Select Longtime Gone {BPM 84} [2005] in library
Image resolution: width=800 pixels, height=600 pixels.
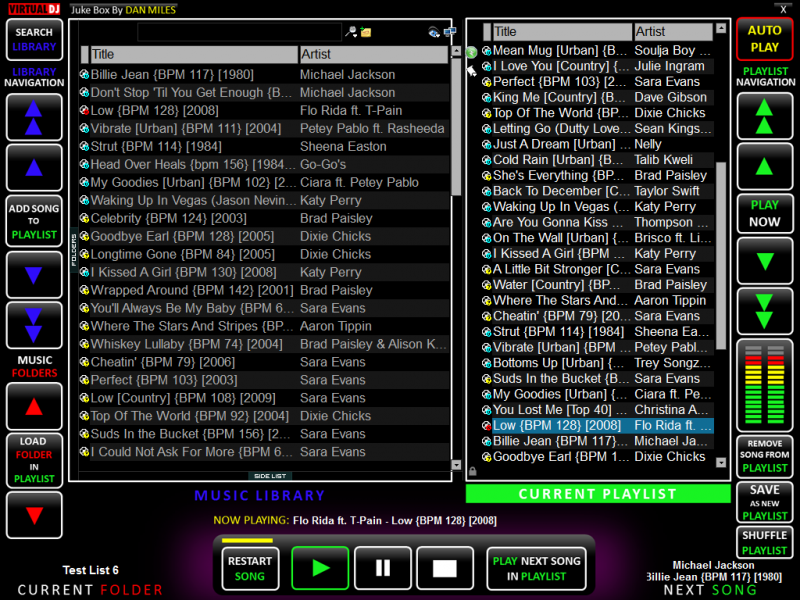pyautogui.click(x=264, y=254)
